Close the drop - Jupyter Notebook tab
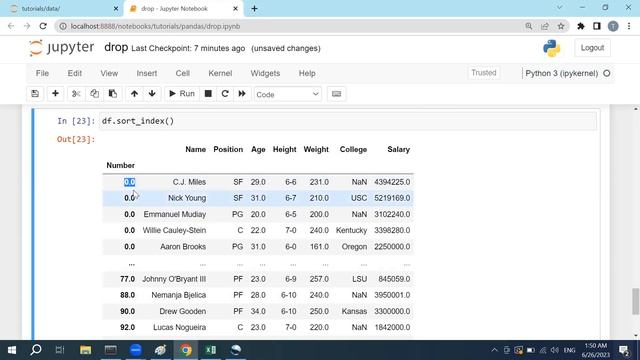This screenshot has height=360, width=640. click(235, 9)
